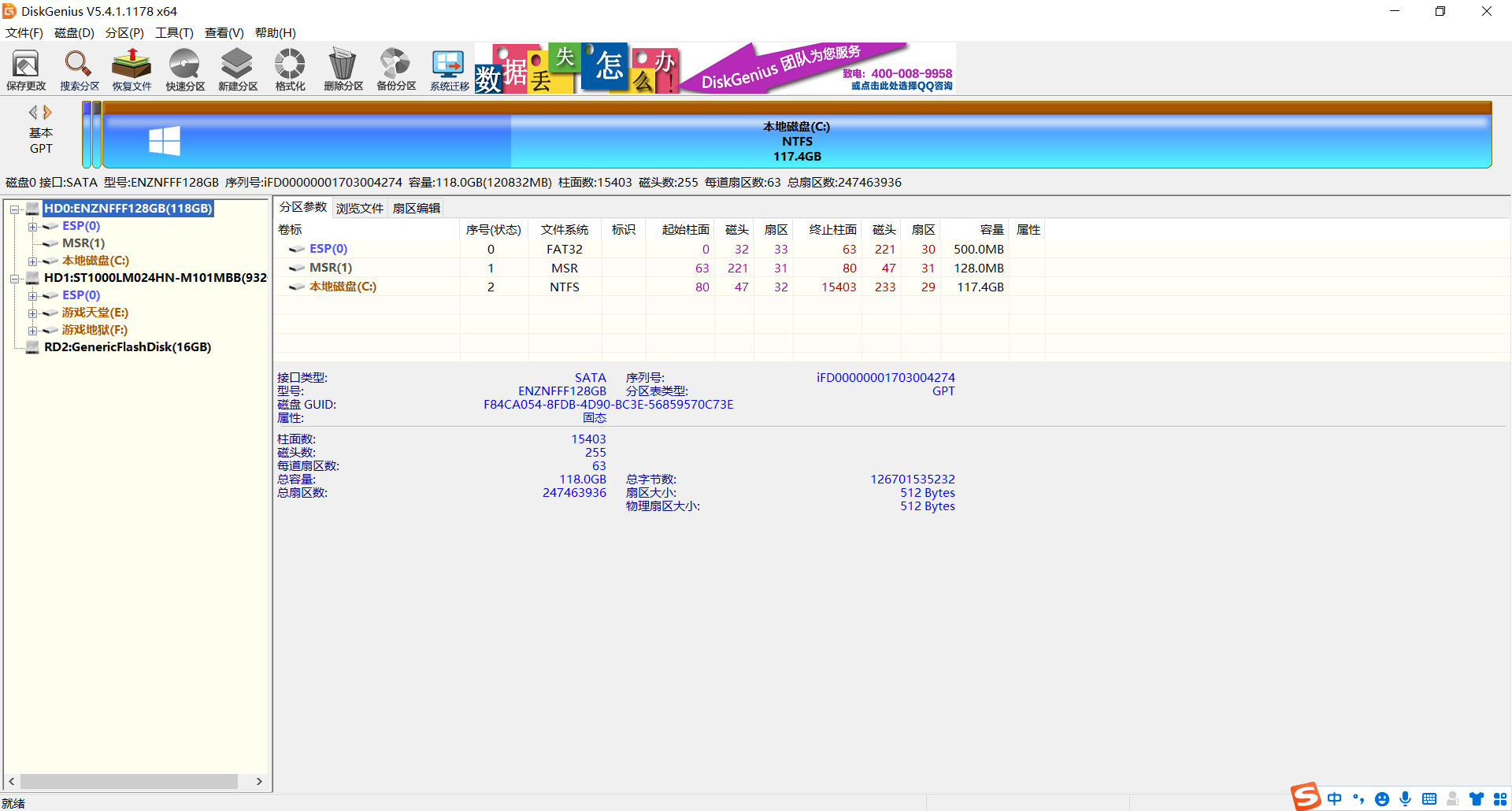The width and height of the screenshot is (1512, 811).
Task: Click the HD1 disk drive icon in tree
Action: (x=32, y=278)
